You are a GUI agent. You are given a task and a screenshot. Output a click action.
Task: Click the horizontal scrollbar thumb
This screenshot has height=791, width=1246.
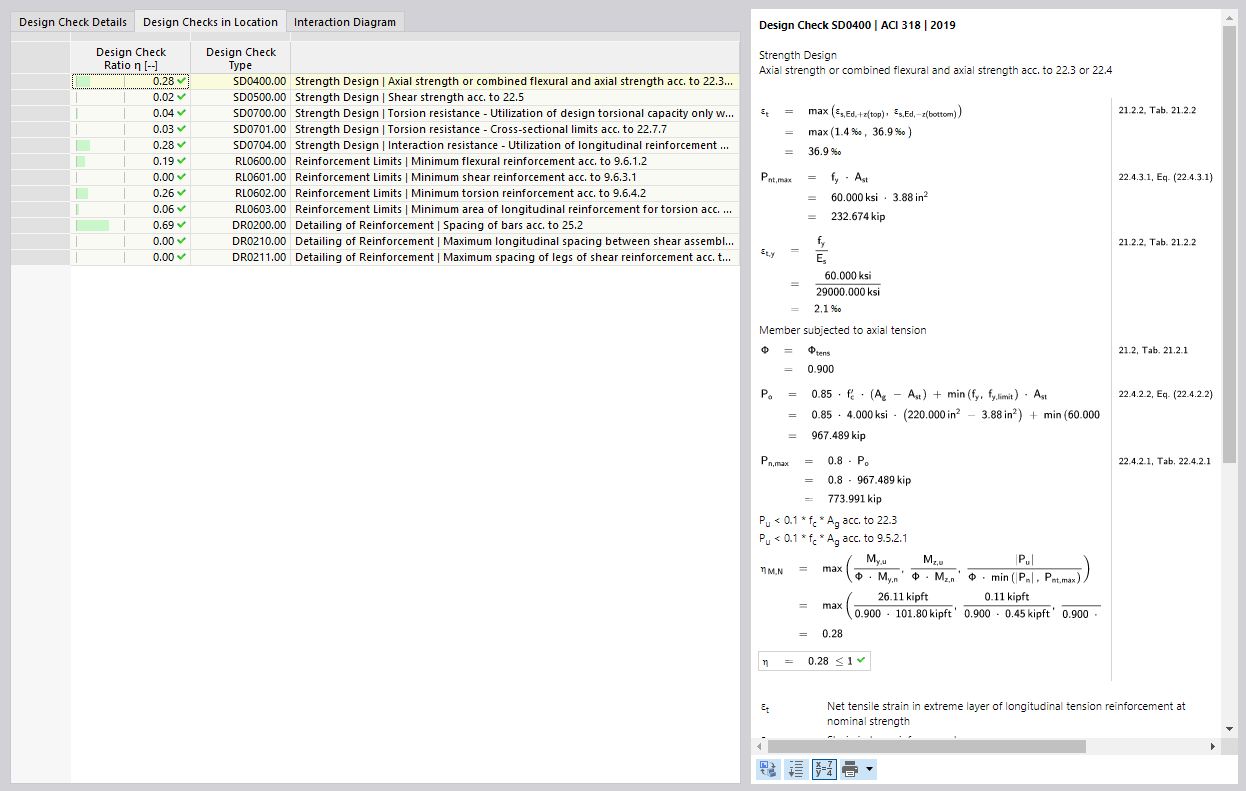pos(926,747)
